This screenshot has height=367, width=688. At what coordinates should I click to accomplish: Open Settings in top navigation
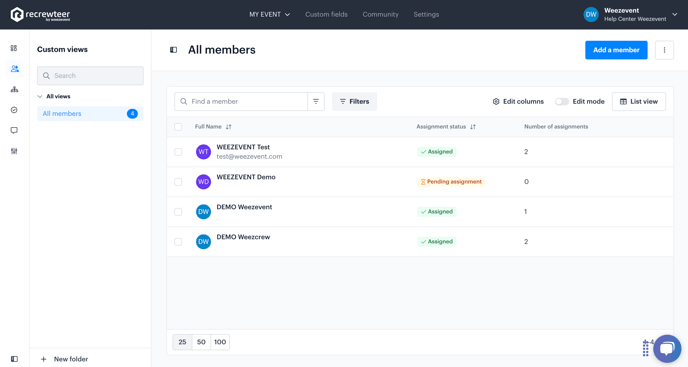pyautogui.click(x=426, y=14)
